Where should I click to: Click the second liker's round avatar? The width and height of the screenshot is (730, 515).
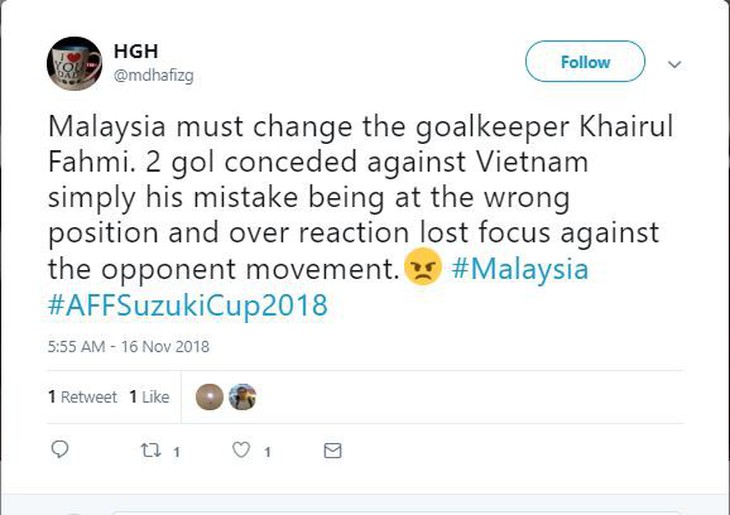242,397
